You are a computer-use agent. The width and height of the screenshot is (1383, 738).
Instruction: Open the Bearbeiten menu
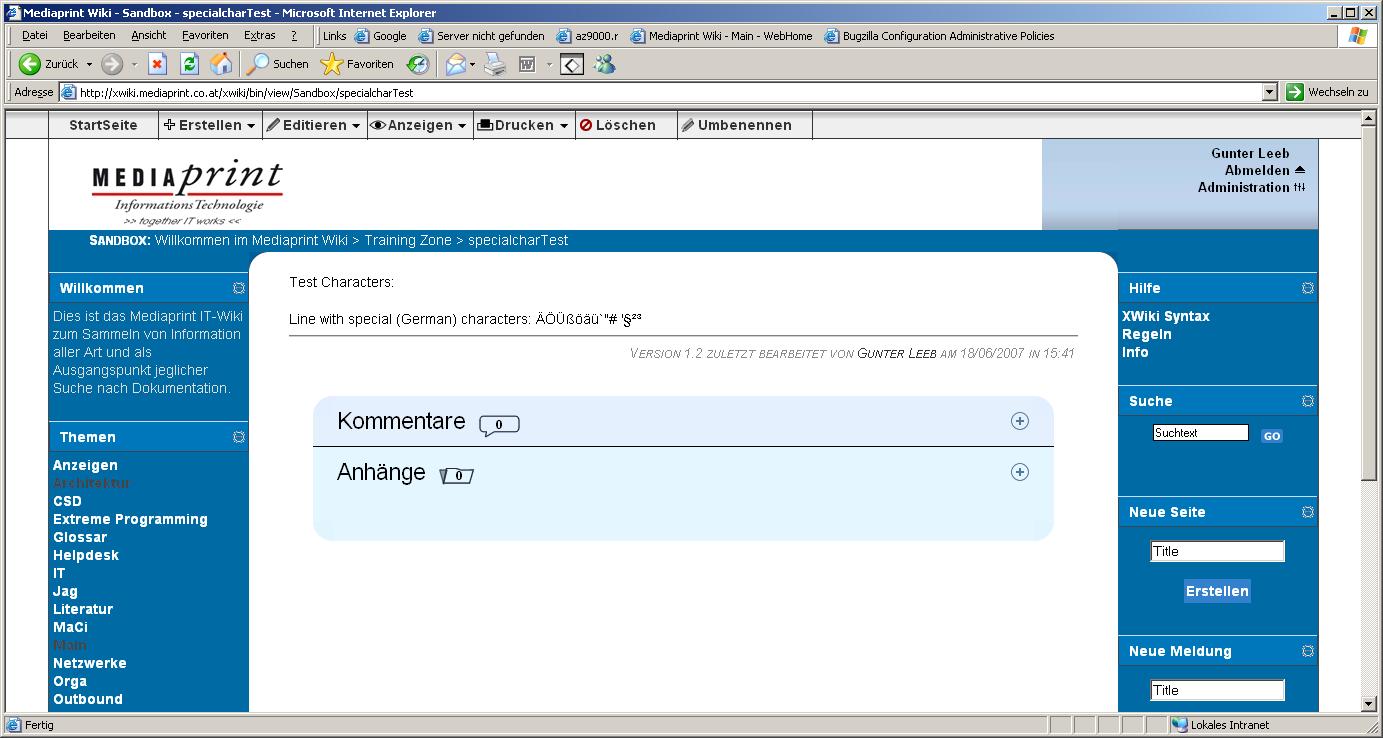[89, 36]
